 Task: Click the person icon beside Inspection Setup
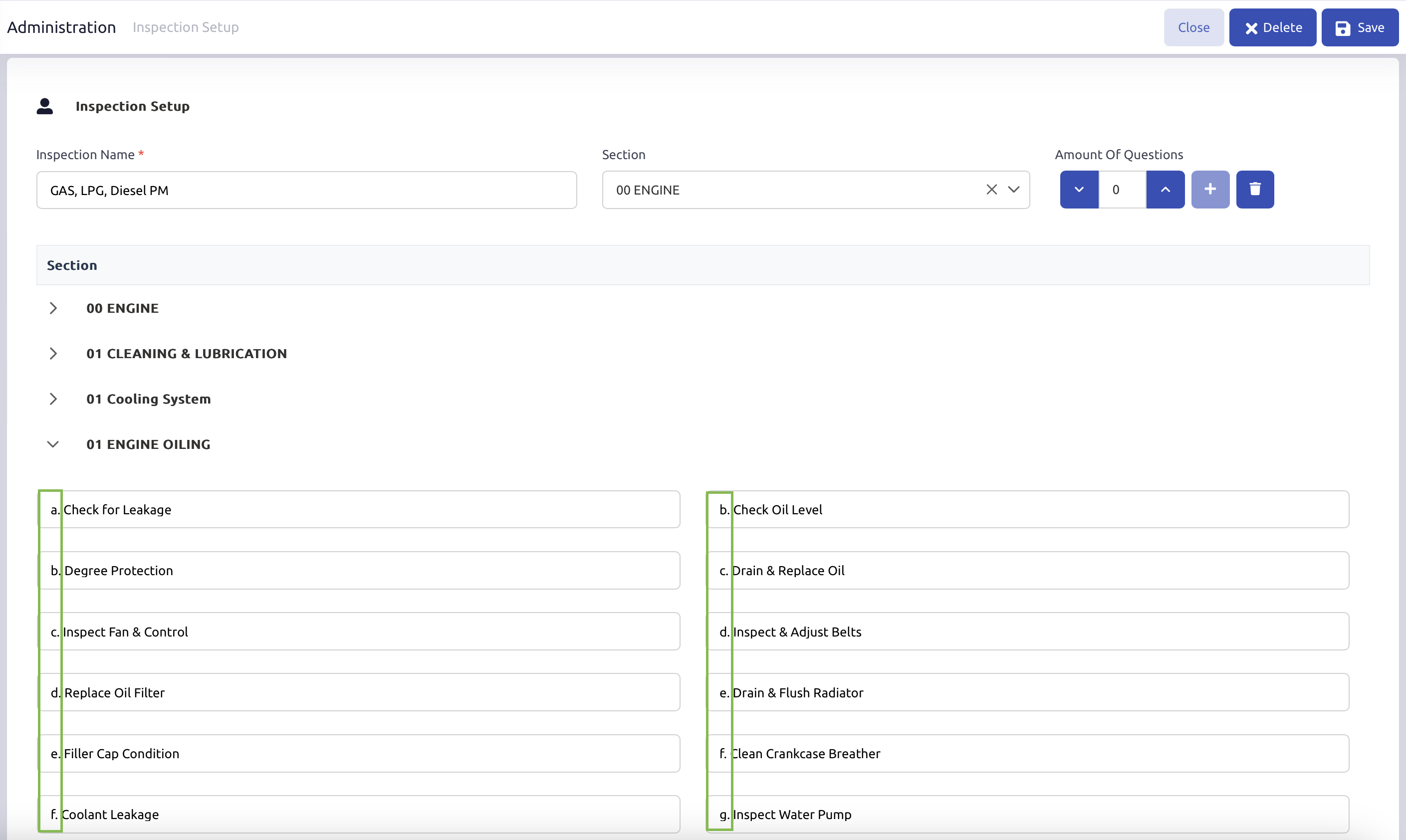point(45,106)
